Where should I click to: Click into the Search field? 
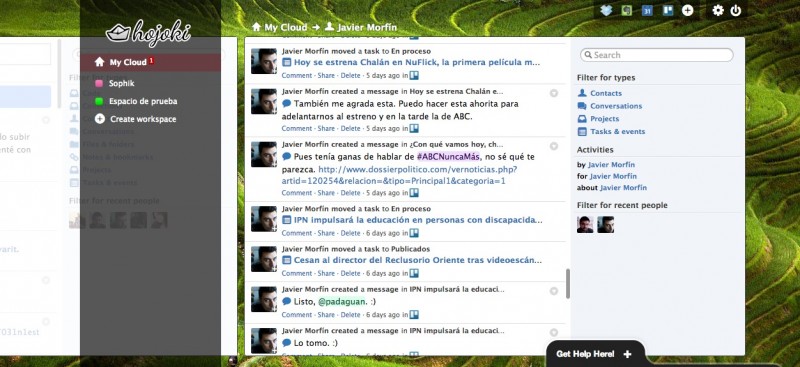tap(657, 55)
